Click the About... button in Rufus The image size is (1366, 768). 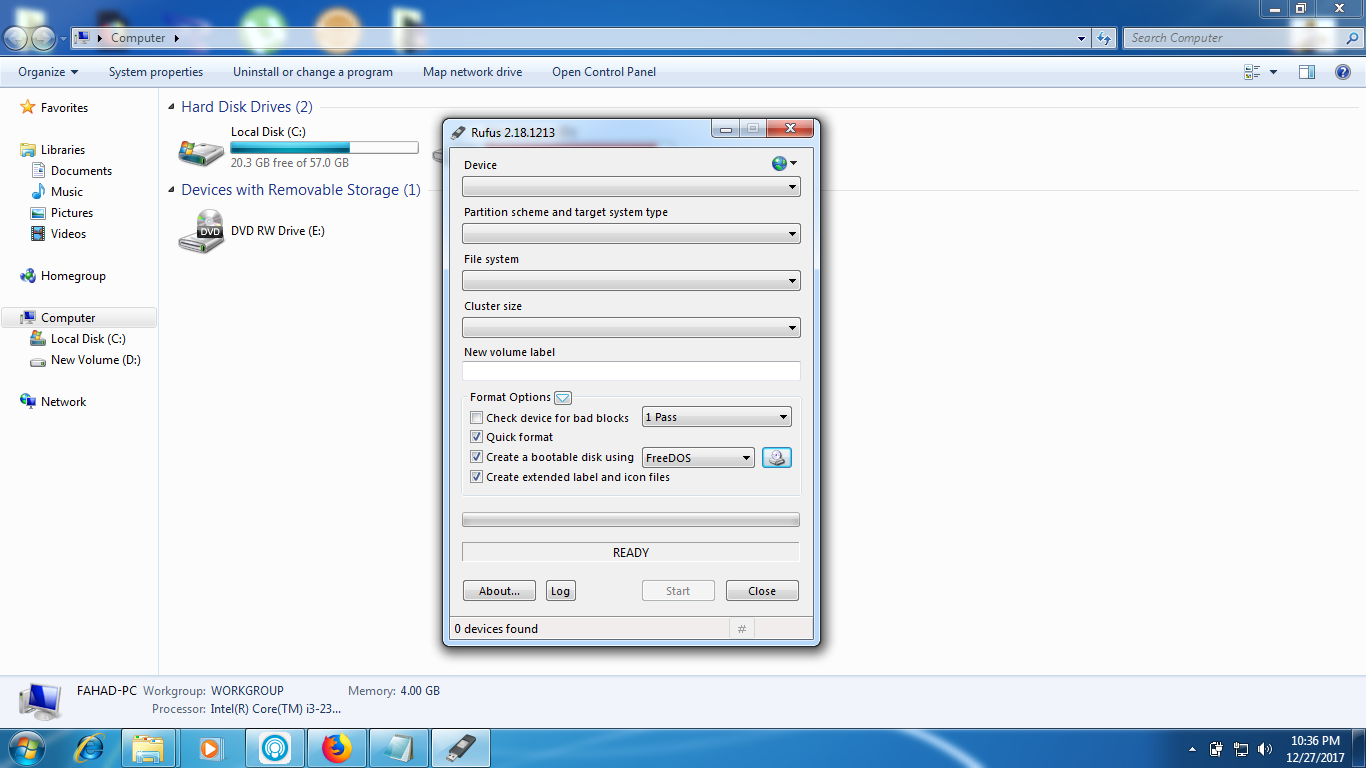(499, 591)
